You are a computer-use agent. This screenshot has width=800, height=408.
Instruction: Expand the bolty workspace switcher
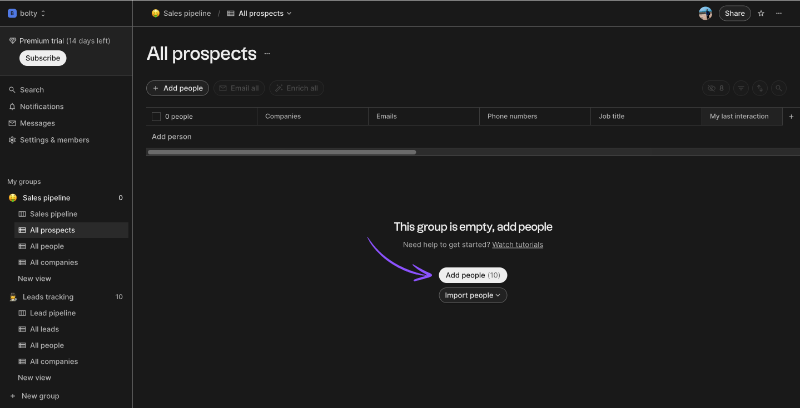point(27,14)
